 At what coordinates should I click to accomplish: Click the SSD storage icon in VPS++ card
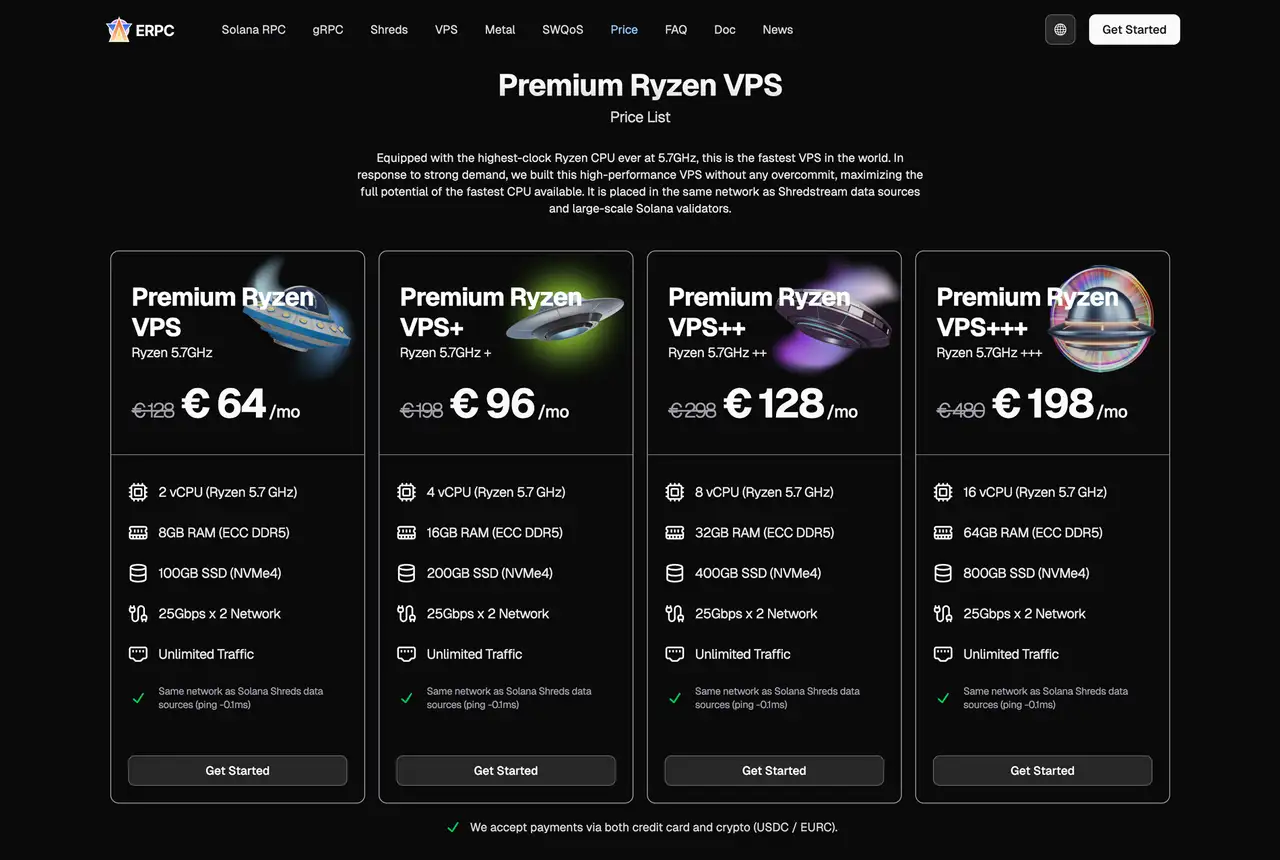tap(675, 573)
